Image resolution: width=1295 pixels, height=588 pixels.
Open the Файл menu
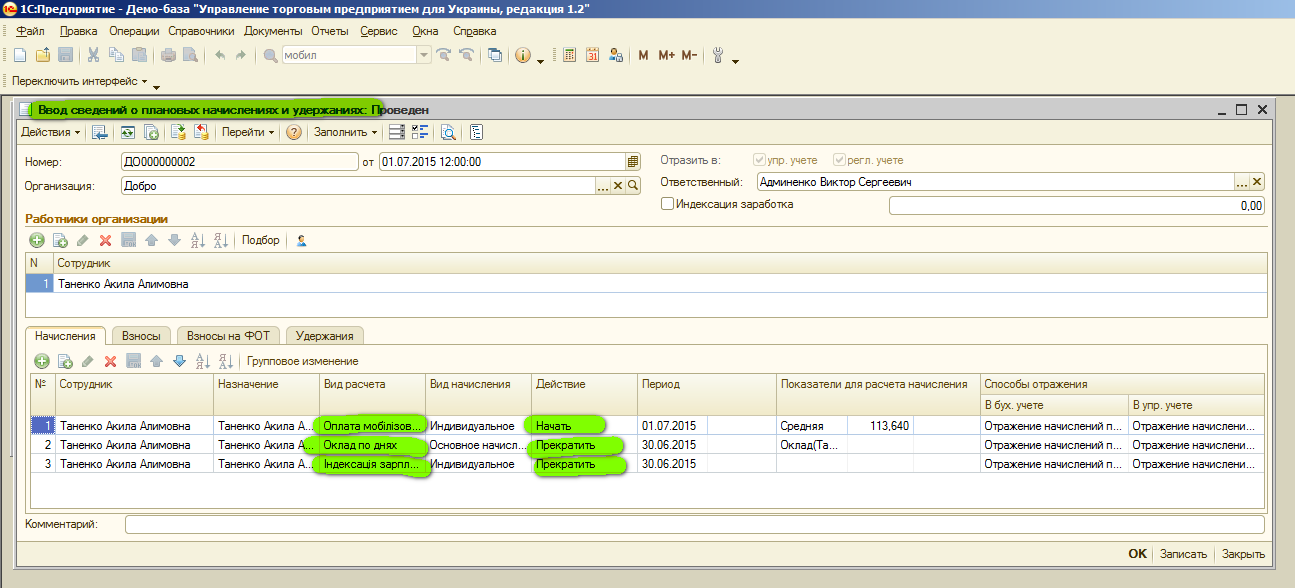coord(31,31)
